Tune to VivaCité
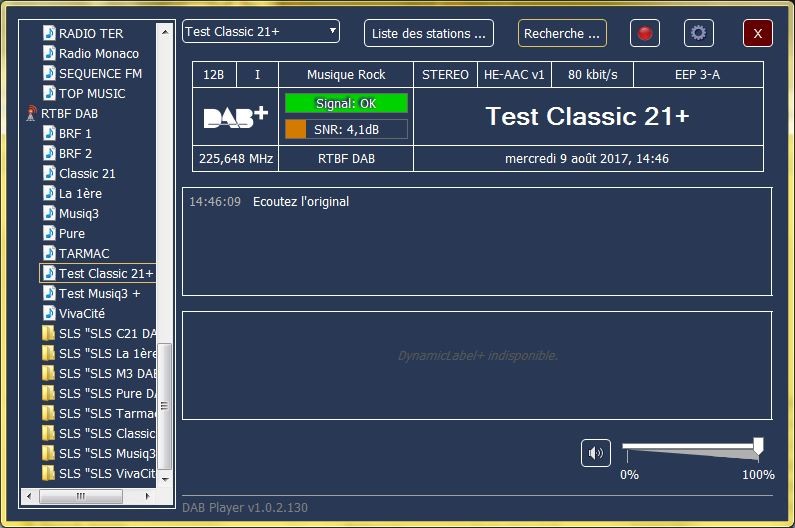This screenshot has width=795, height=528. [x=75, y=313]
